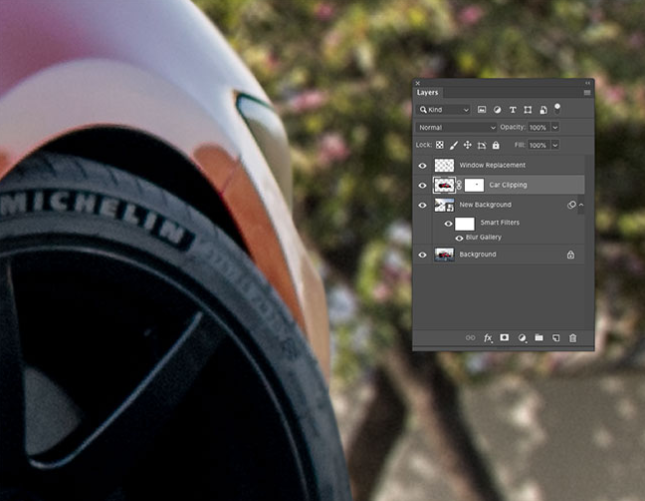Select the Car Clipping layer mask thumbnail

(x=474, y=185)
